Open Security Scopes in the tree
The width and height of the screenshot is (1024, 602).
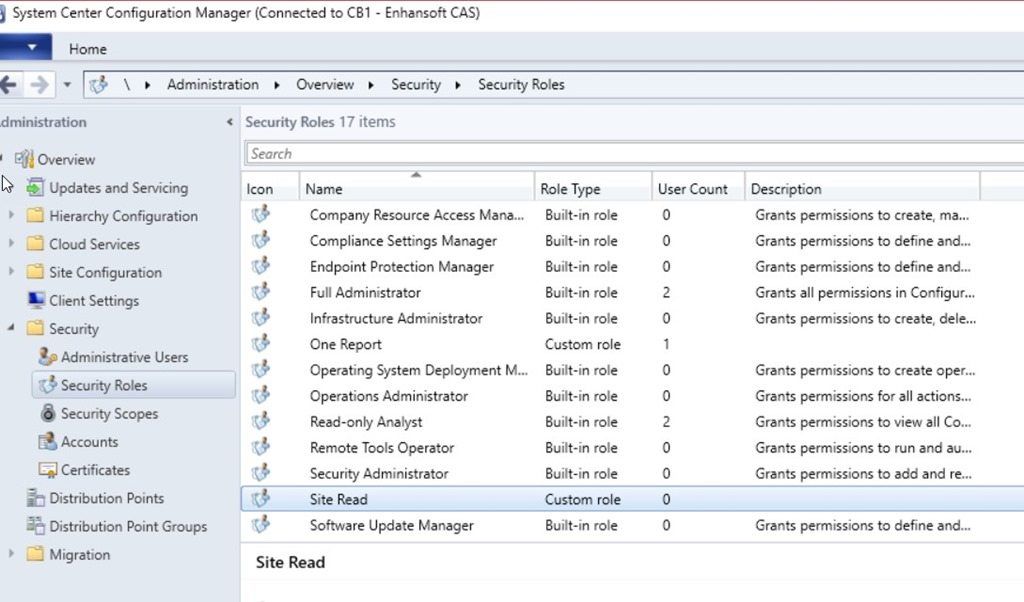[x=110, y=413]
